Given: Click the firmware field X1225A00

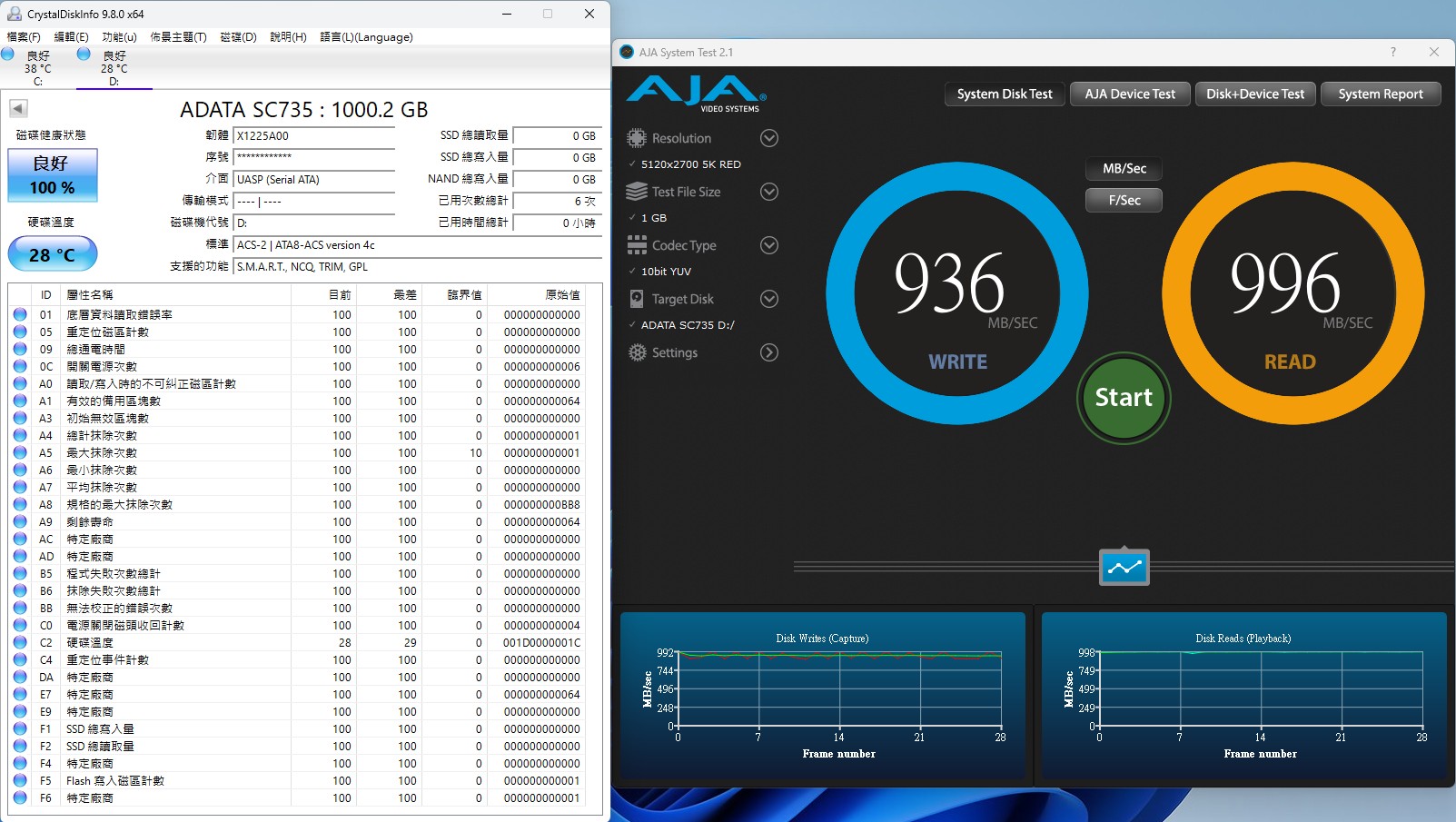Looking at the screenshot, I should tap(314, 136).
